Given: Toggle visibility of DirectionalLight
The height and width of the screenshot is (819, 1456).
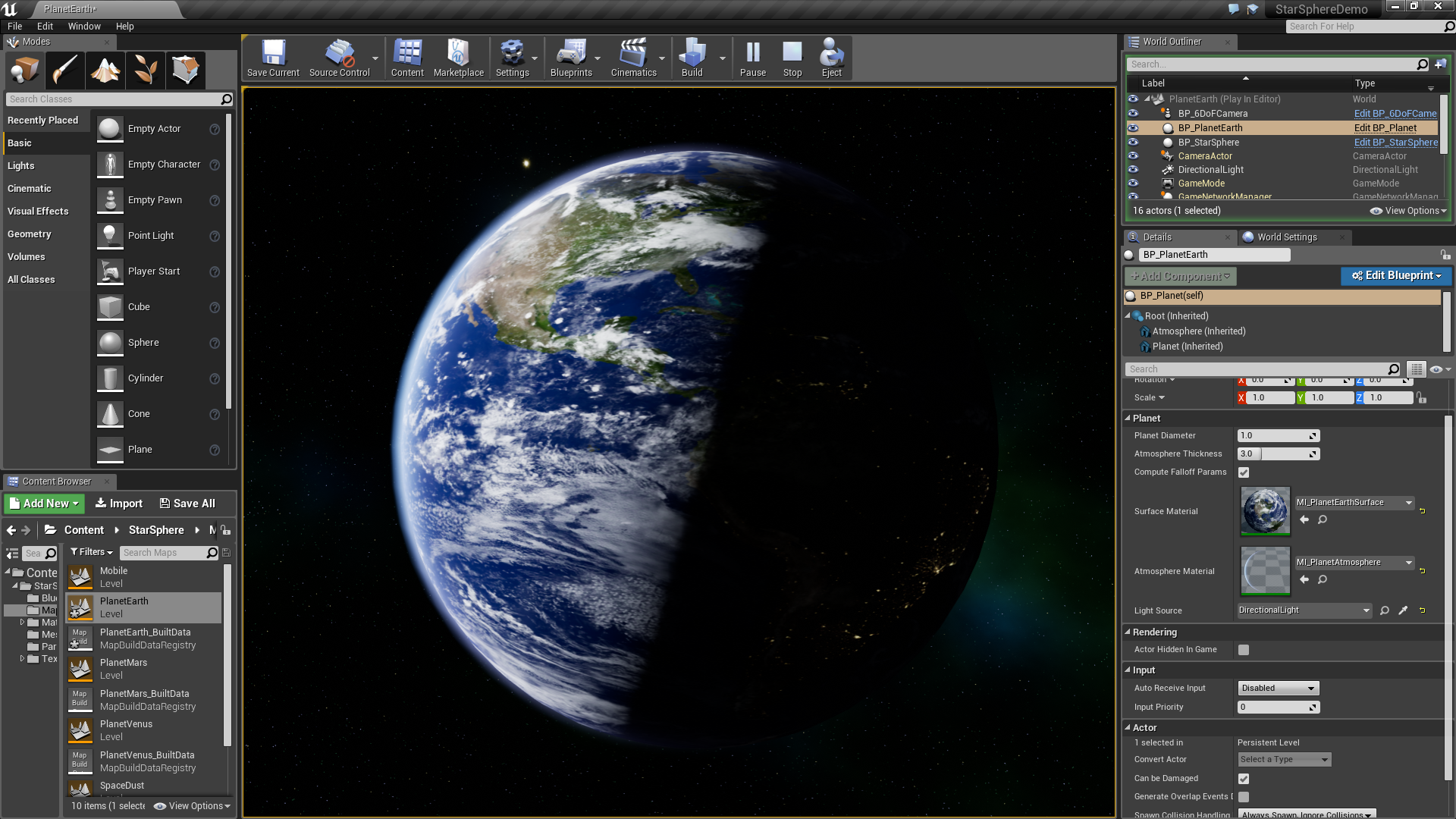Looking at the screenshot, I should pos(1133,169).
